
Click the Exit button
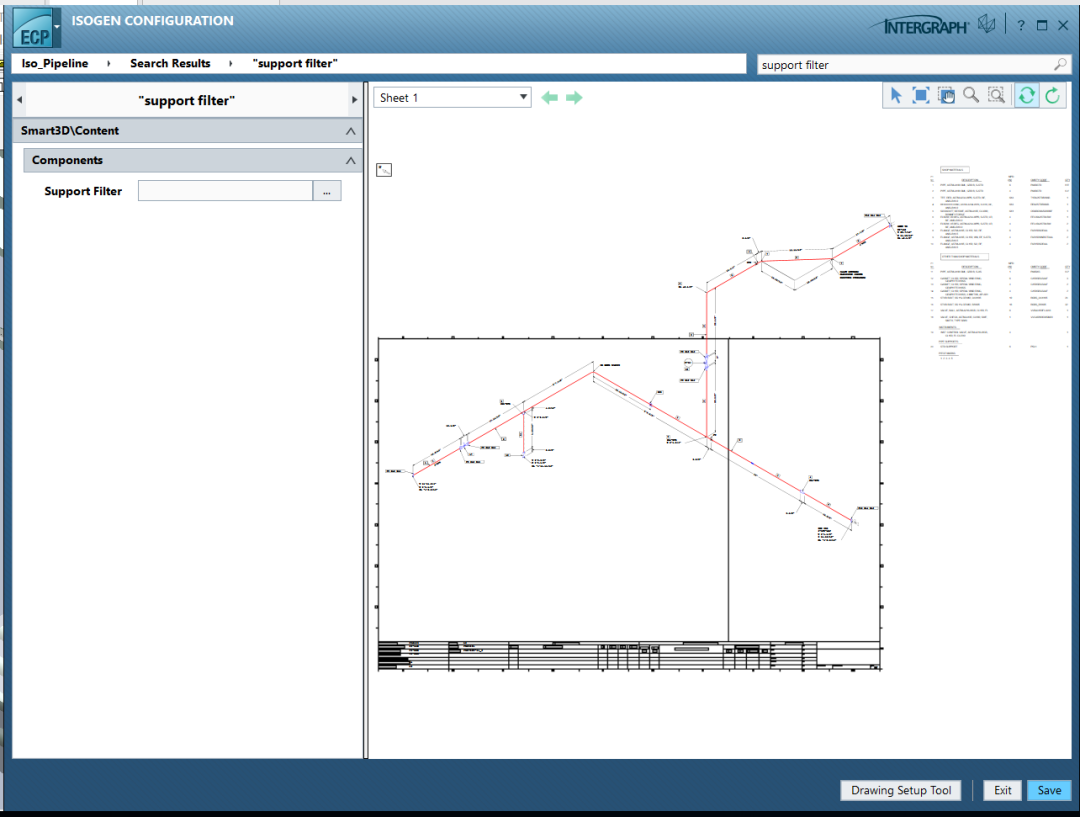(x=1003, y=790)
